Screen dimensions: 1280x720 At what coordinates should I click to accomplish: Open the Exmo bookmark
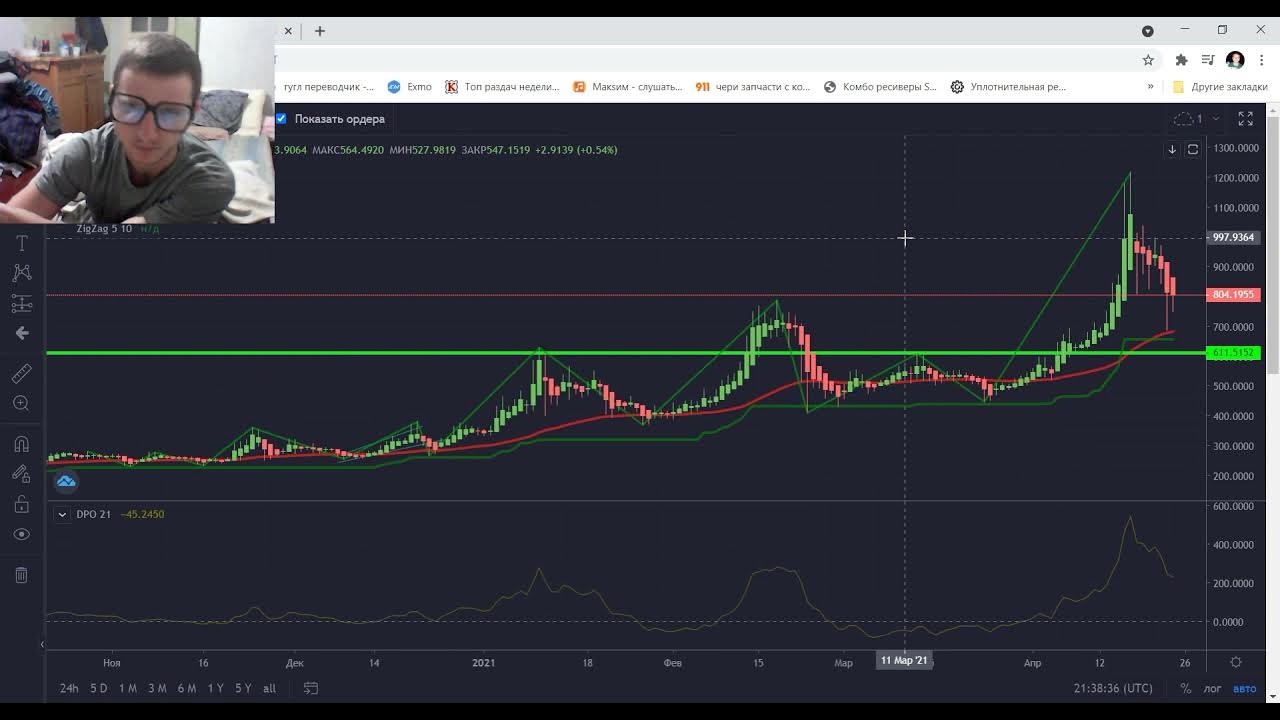tap(409, 87)
